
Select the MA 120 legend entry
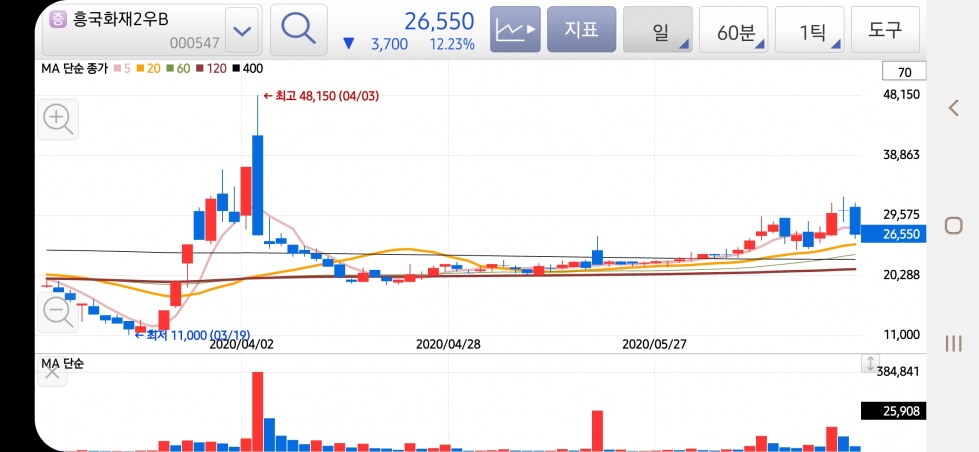point(211,69)
